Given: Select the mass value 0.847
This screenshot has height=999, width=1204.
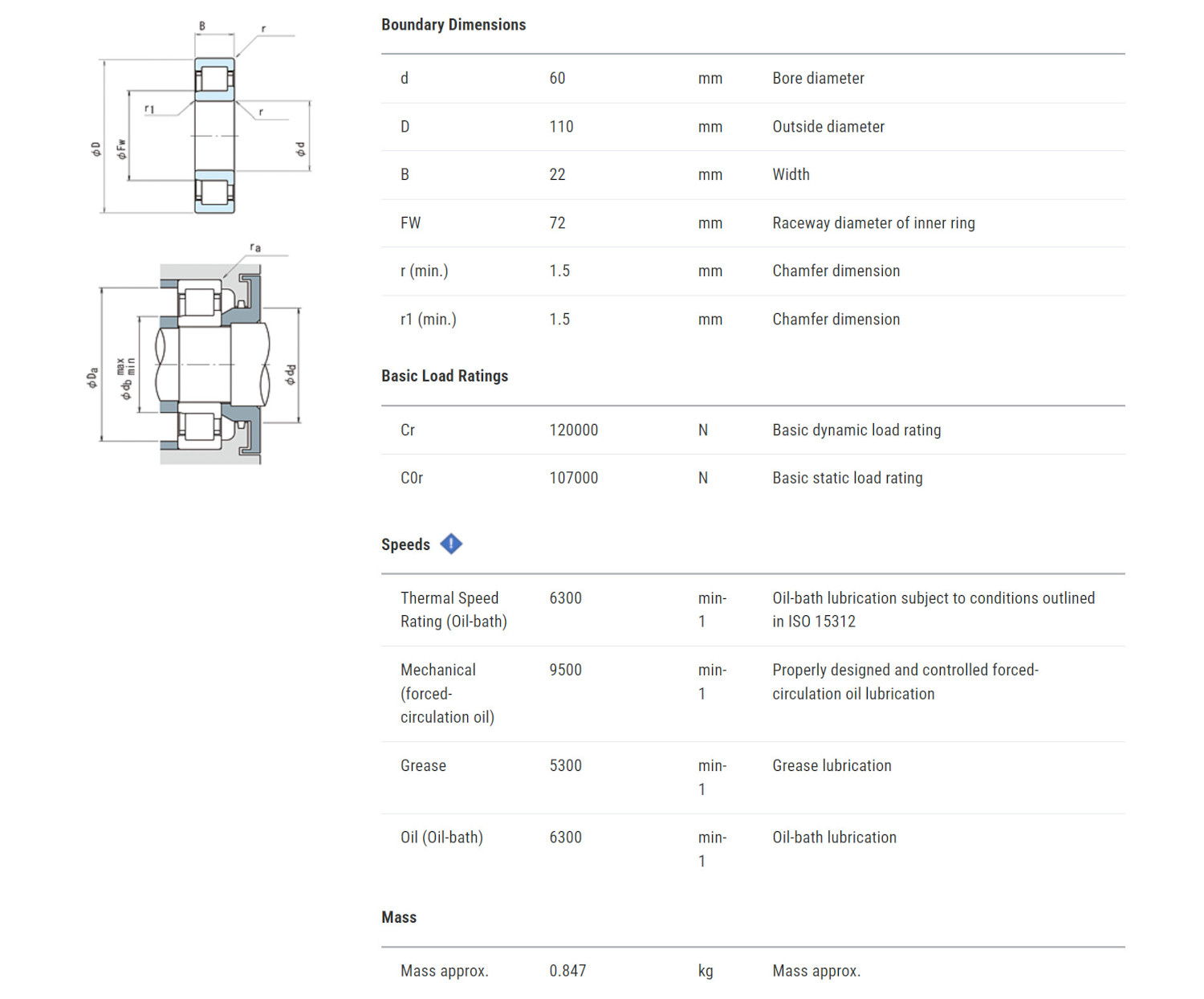Looking at the screenshot, I should tap(567, 971).
